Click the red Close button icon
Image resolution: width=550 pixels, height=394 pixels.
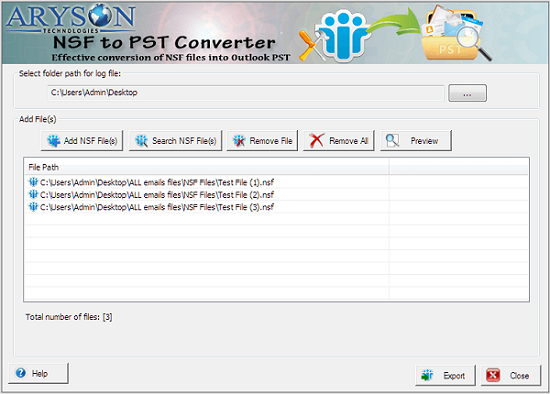493,375
